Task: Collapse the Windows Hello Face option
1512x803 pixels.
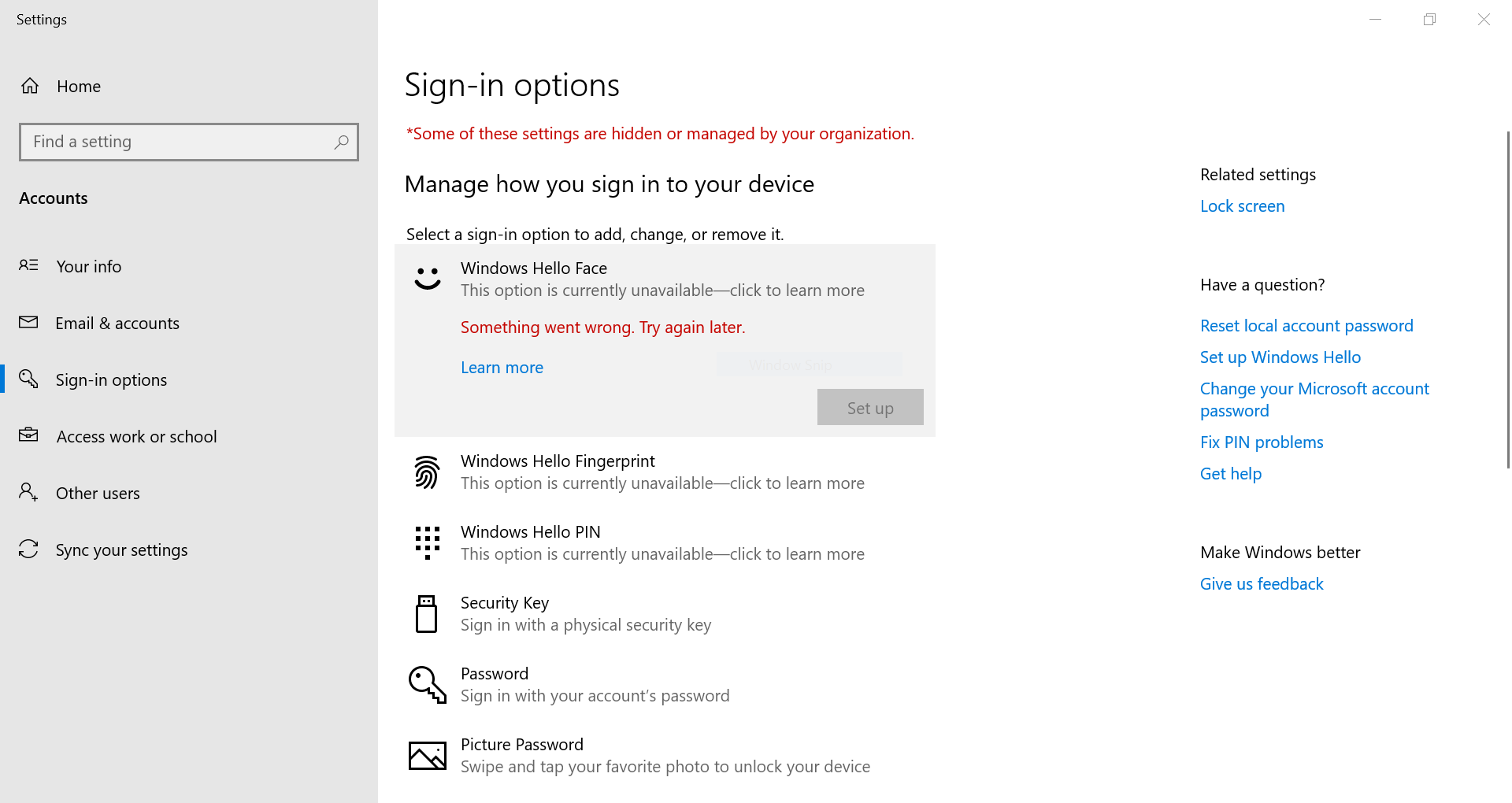Action: [665, 279]
